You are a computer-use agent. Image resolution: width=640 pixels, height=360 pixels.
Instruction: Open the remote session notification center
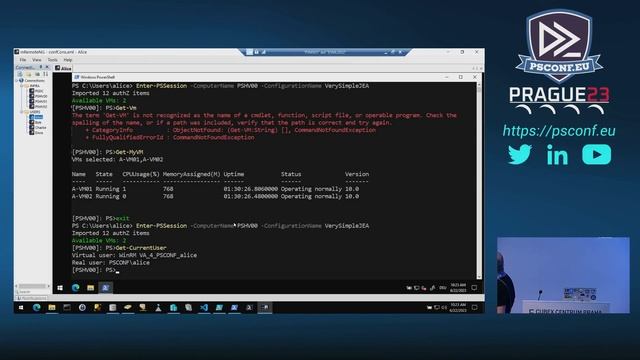(x=474, y=288)
